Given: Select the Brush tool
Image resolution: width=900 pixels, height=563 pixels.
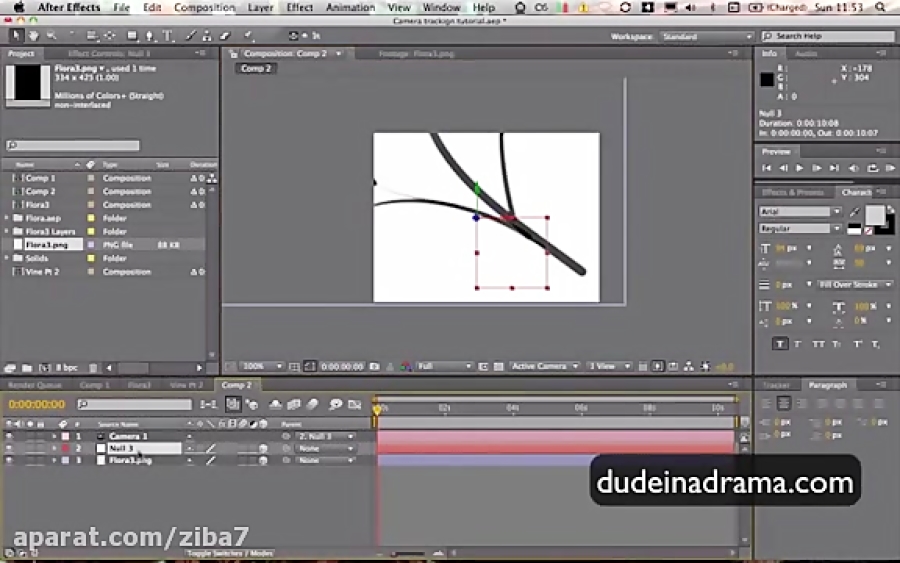Looking at the screenshot, I should pos(191,36).
